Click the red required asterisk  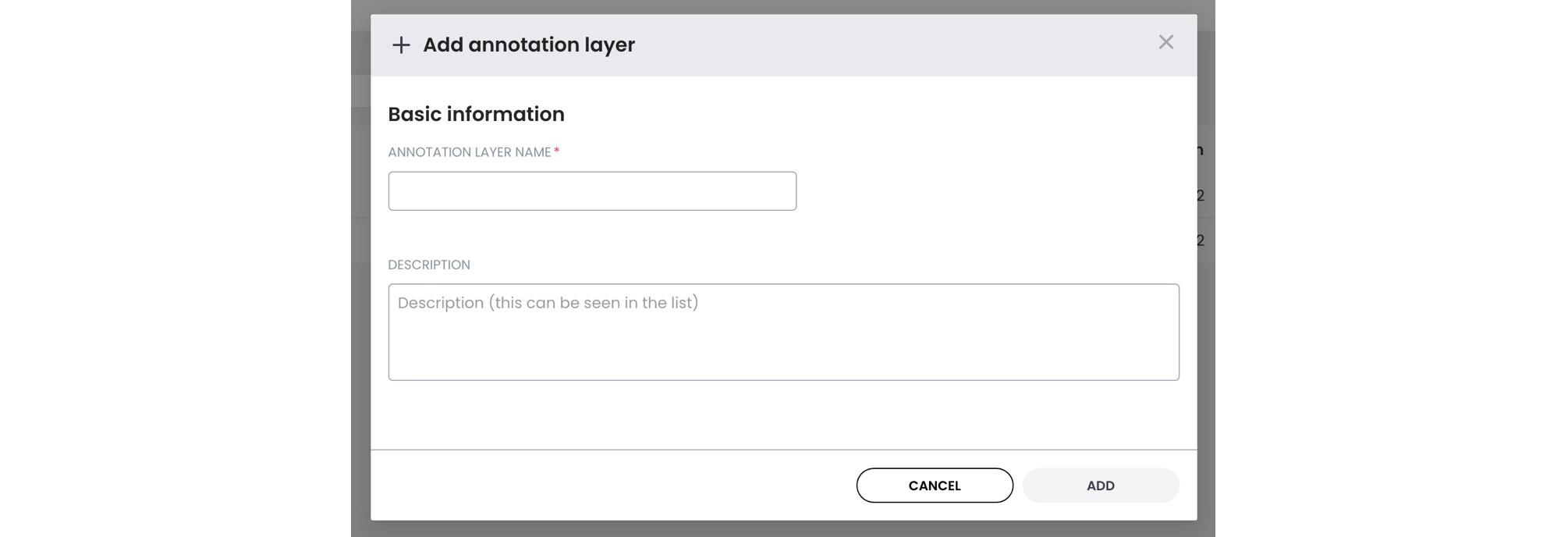click(x=557, y=151)
